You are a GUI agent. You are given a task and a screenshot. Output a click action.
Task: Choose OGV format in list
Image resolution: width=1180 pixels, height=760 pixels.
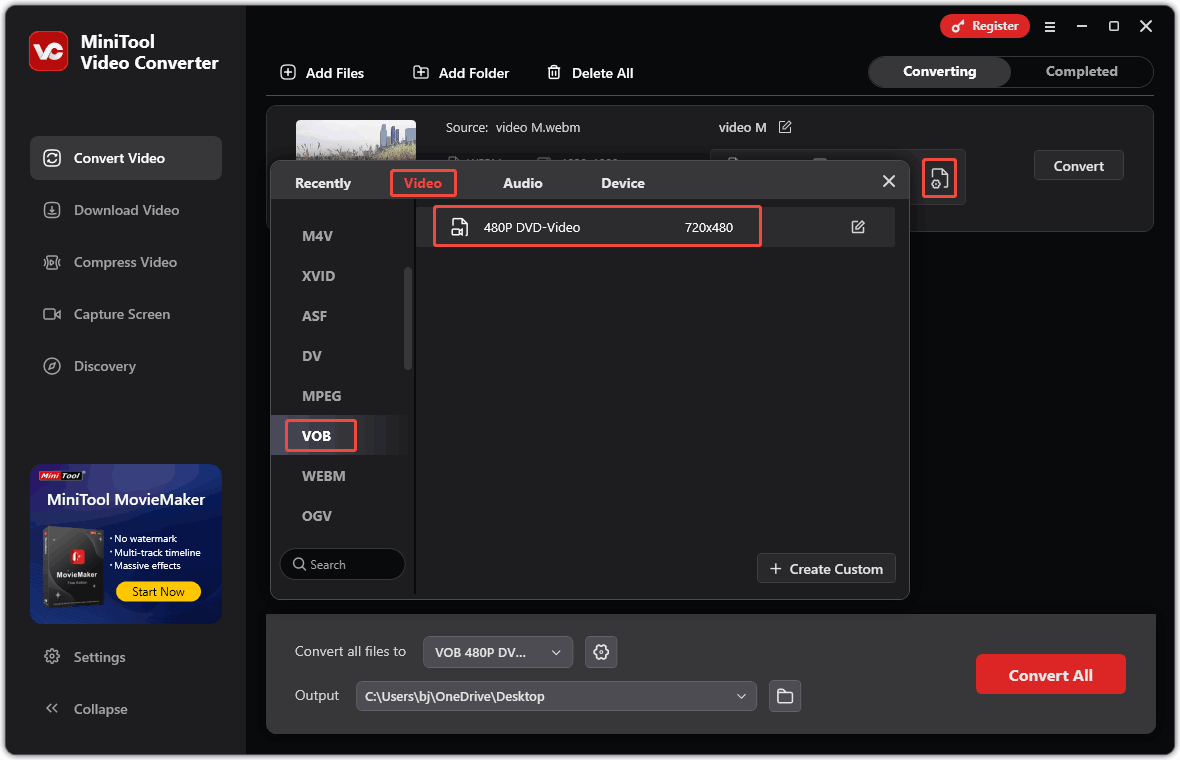coord(317,516)
